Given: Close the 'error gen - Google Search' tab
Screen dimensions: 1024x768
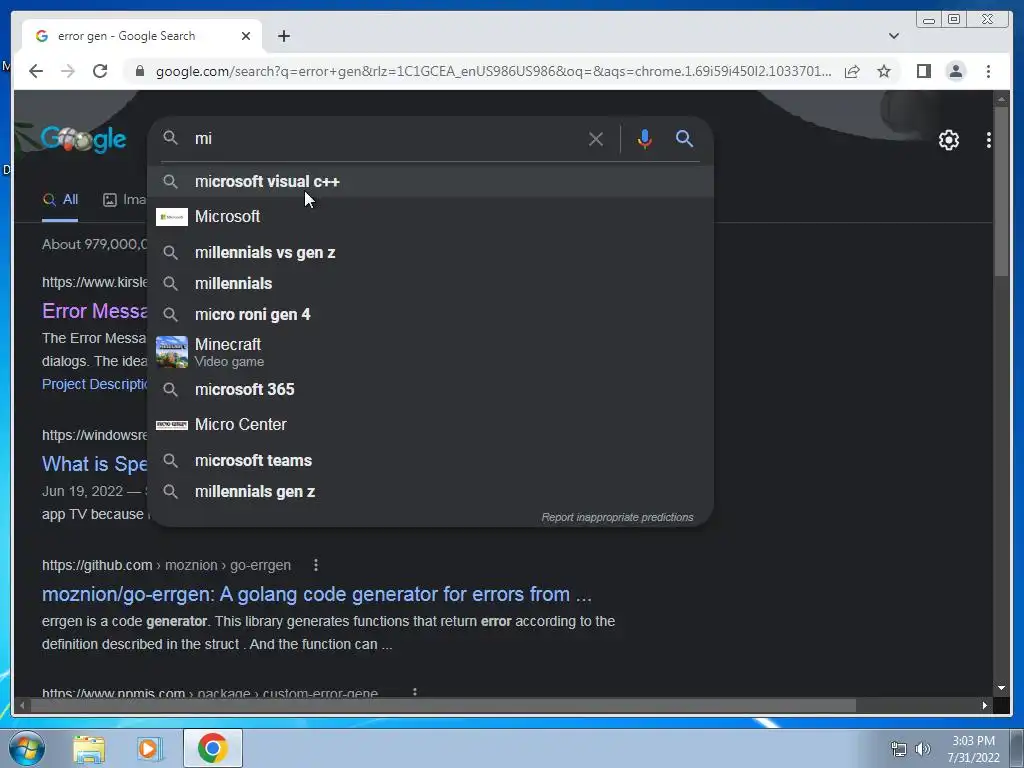Looking at the screenshot, I should pyautogui.click(x=246, y=36).
